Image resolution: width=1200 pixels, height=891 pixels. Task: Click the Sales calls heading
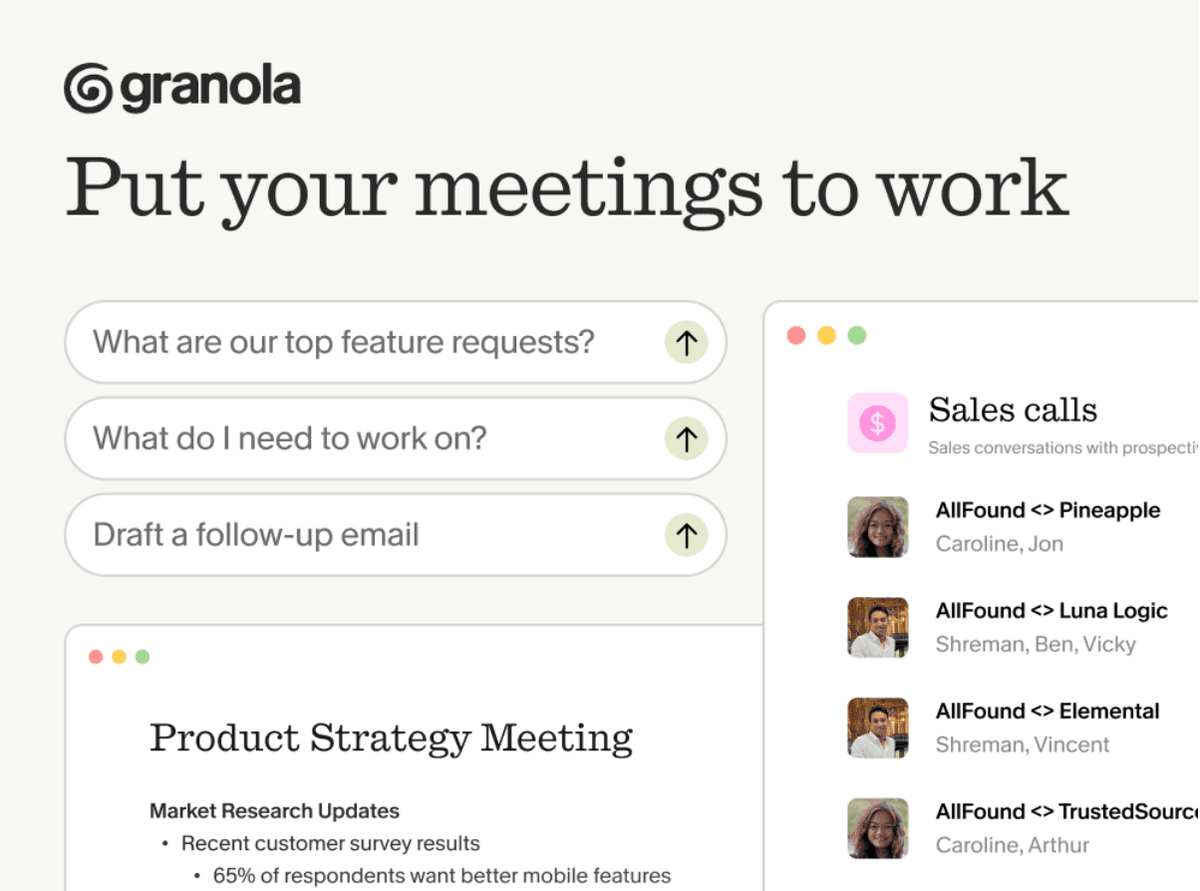[x=1013, y=410]
